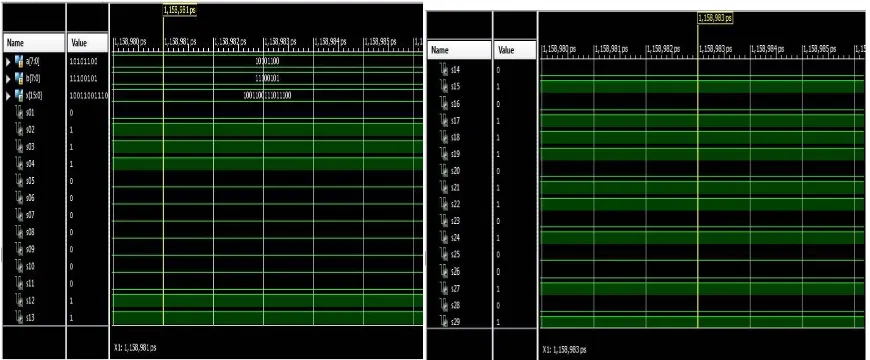Click the signal icon for s04
870x360 pixels.
point(20,164)
